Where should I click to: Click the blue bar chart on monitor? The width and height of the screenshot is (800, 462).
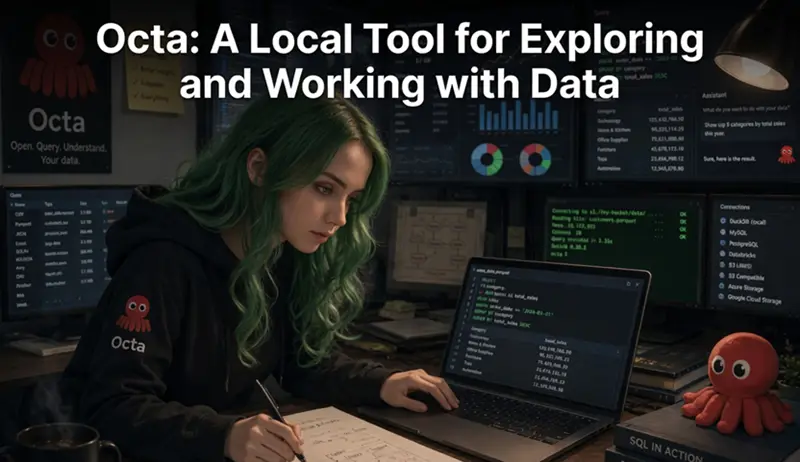pos(519,115)
